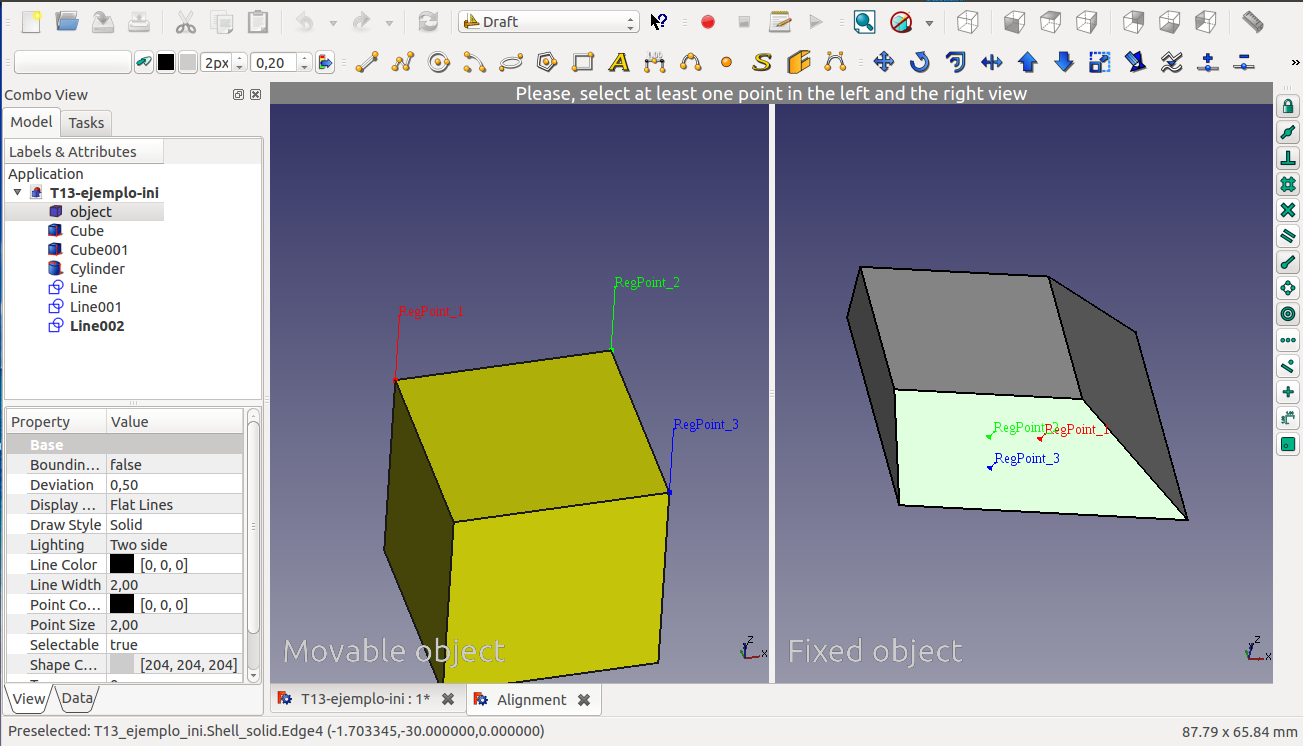Collapse the T13-ejemplo-ini document tree
The height and width of the screenshot is (746, 1303).
point(17,193)
